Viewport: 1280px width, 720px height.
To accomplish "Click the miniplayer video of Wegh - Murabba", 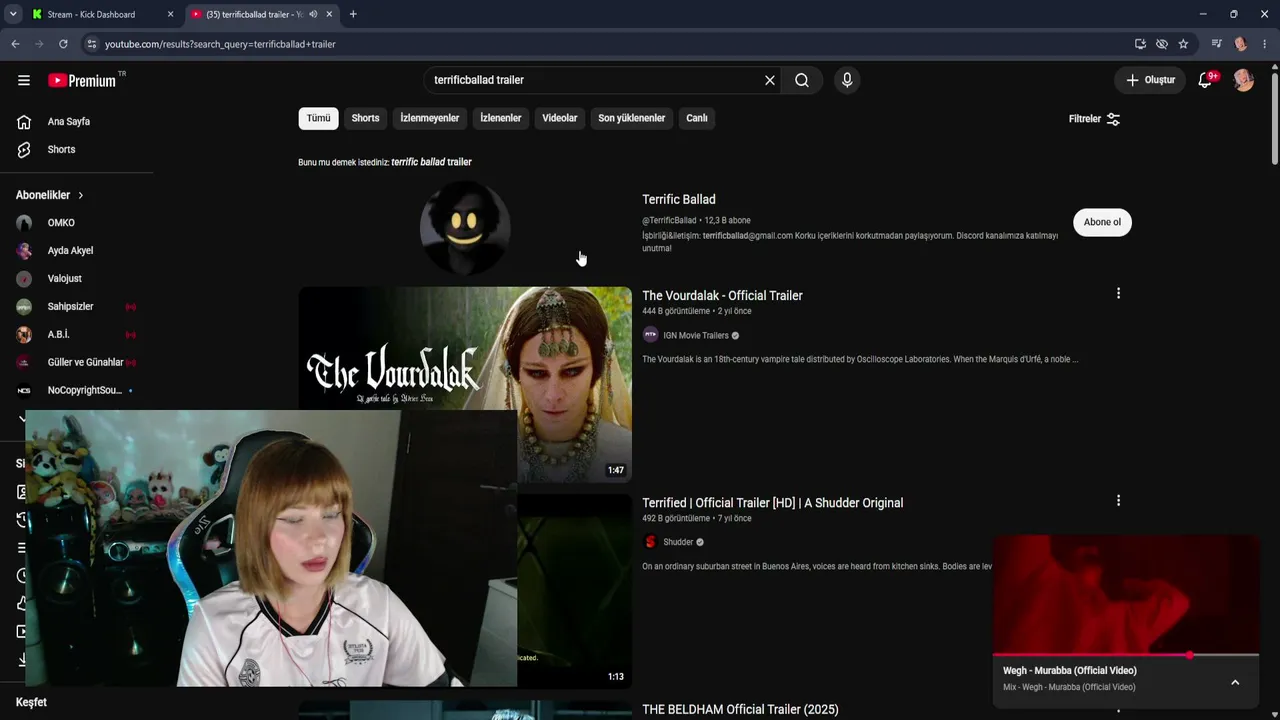I will point(1126,594).
